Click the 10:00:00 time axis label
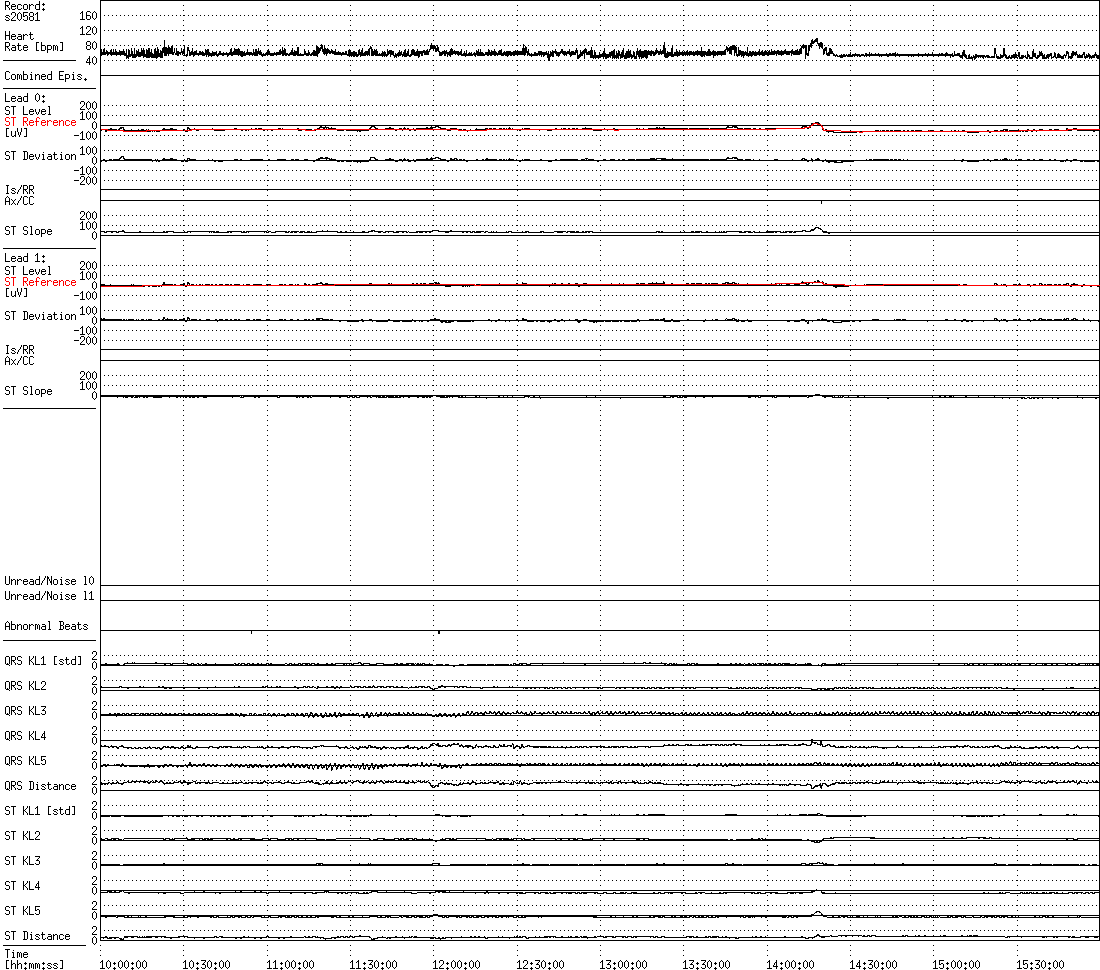This screenshot has width=1100, height=970. click(x=123, y=964)
